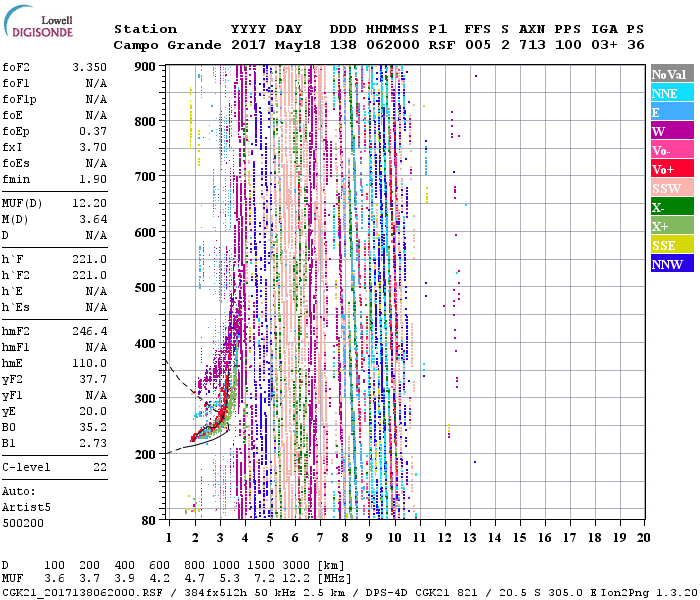Click the 062000 time value in header
The height and width of the screenshot is (600, 700).
point(393,45)
